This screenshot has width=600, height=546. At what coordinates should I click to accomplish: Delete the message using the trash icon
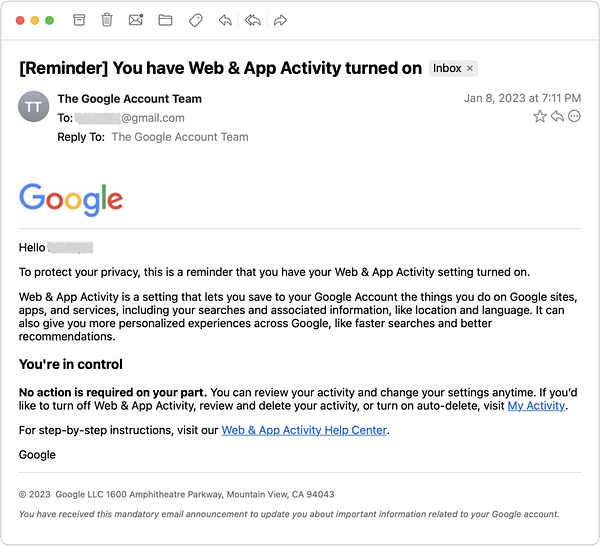coord(107,20)
